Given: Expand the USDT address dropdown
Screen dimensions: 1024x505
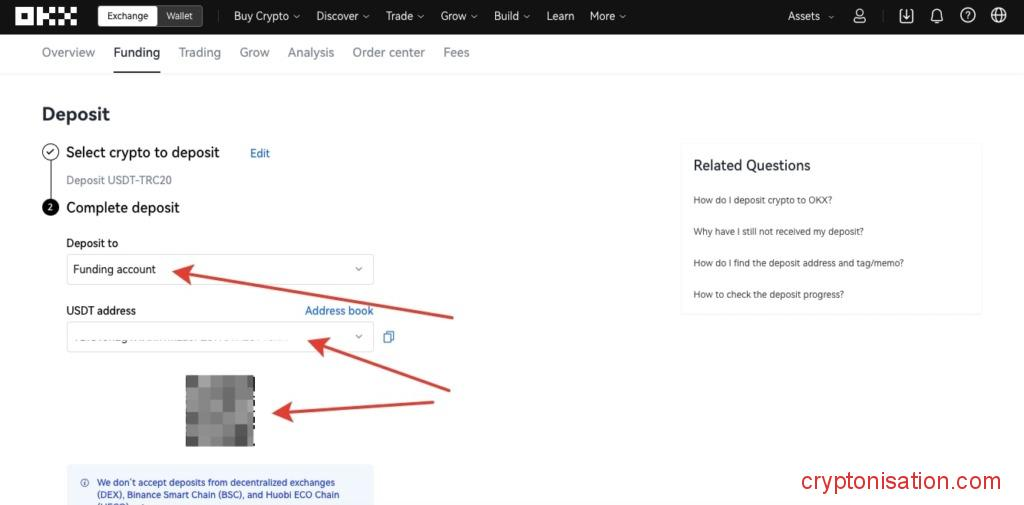Looking at the screenshot, I should 359,337.
